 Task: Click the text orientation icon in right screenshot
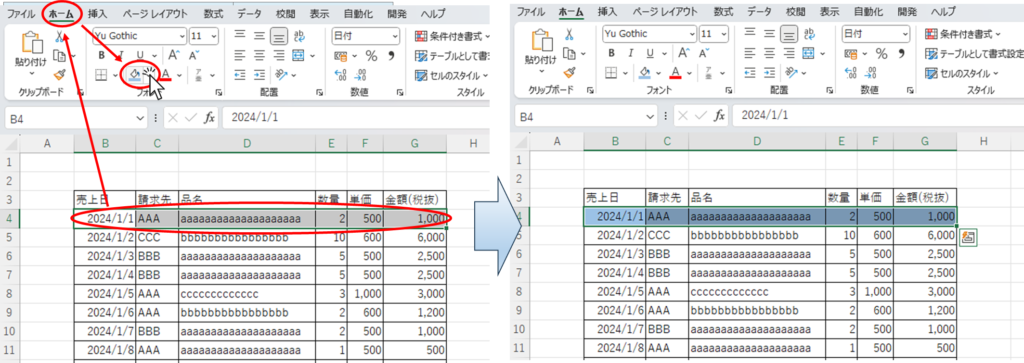tap(793, 72)
